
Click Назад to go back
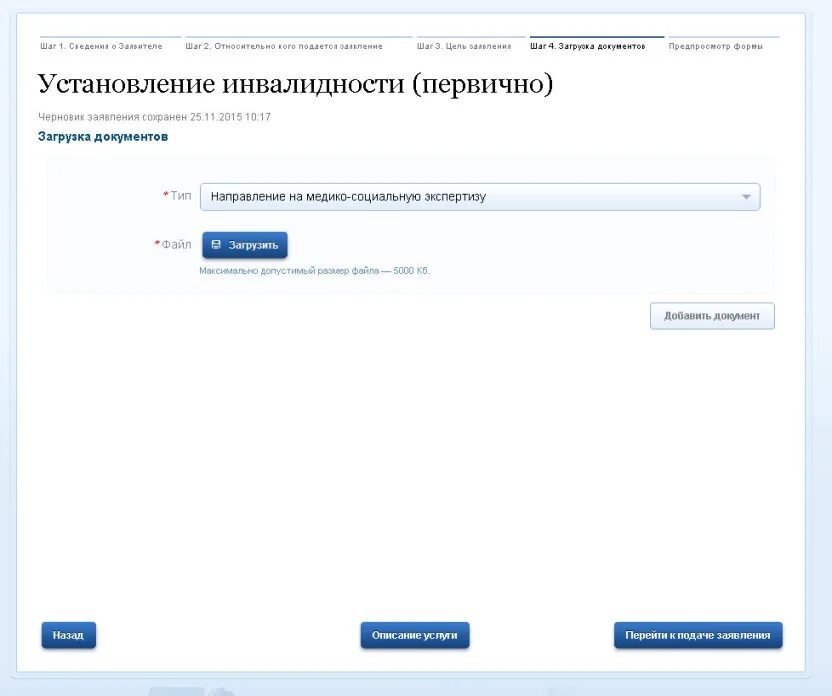pyautogui.click(x=68, y=634)
